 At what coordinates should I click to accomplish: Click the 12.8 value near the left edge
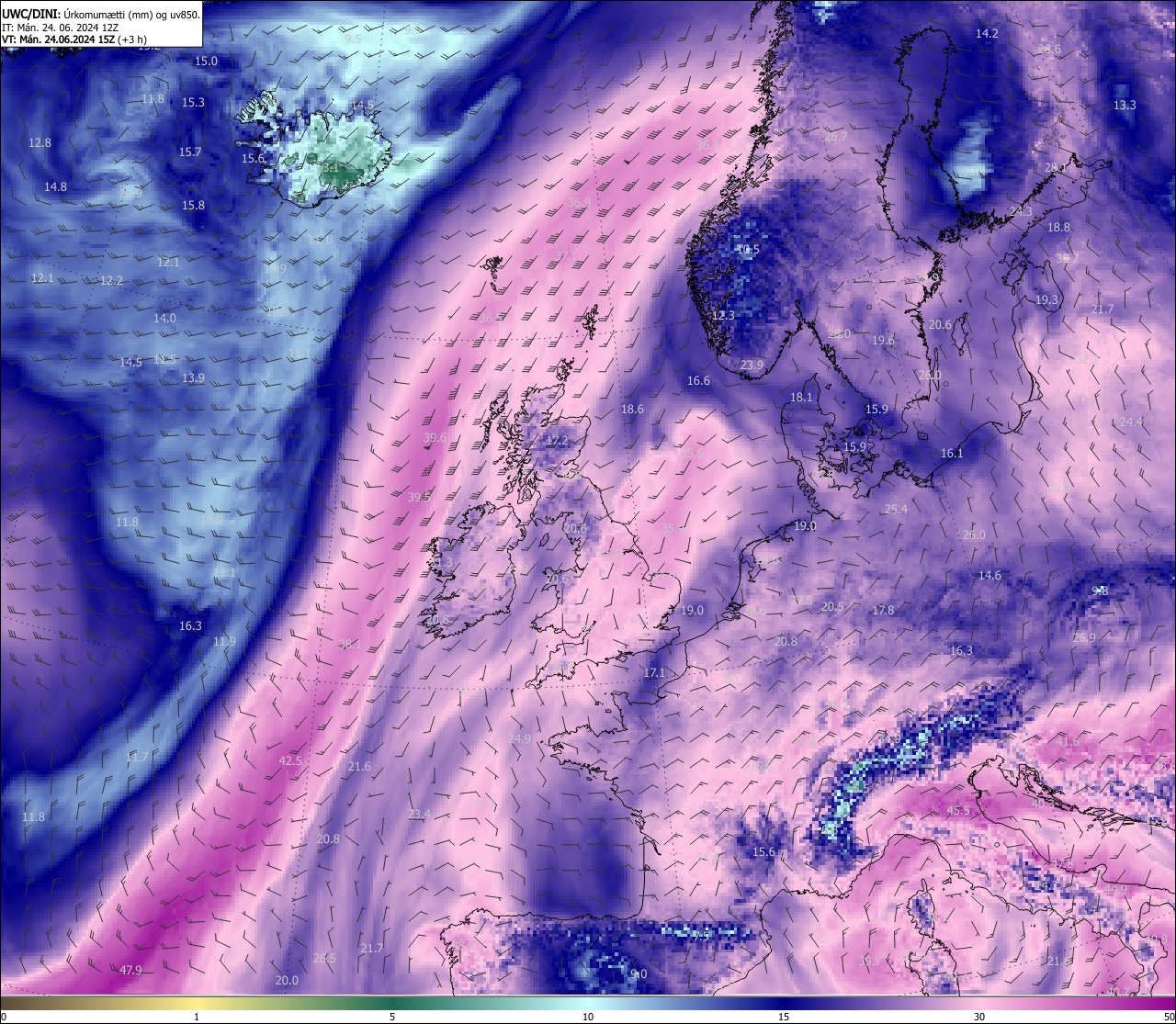tap(40, 142)
